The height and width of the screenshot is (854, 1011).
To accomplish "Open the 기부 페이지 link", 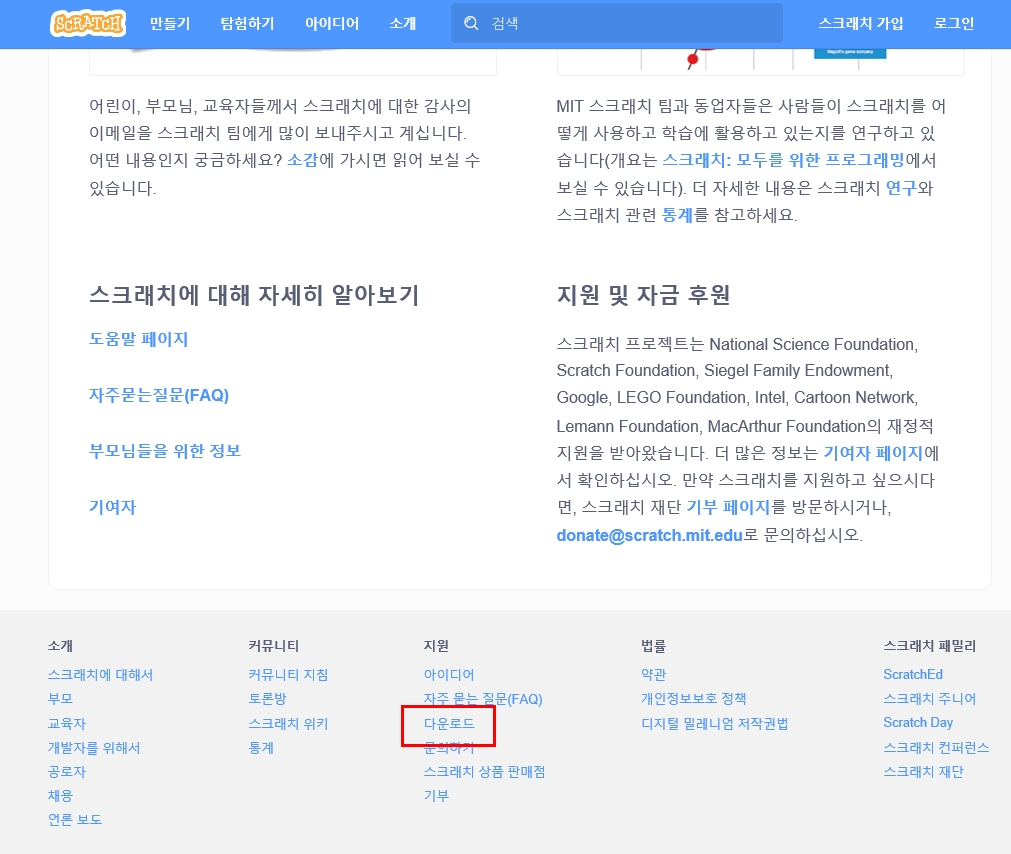I will coord(728,507).
